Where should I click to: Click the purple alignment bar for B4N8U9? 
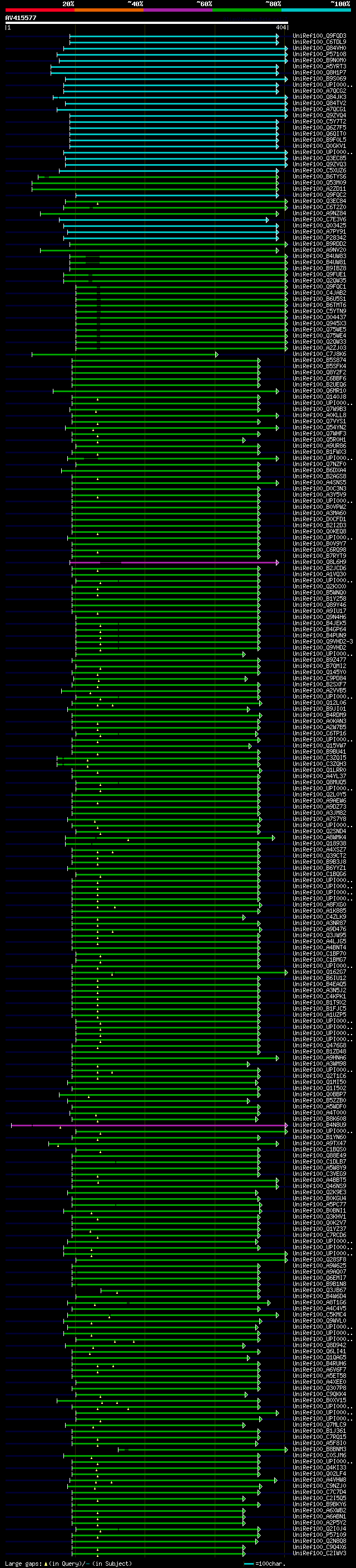[x=149, y=1125]
